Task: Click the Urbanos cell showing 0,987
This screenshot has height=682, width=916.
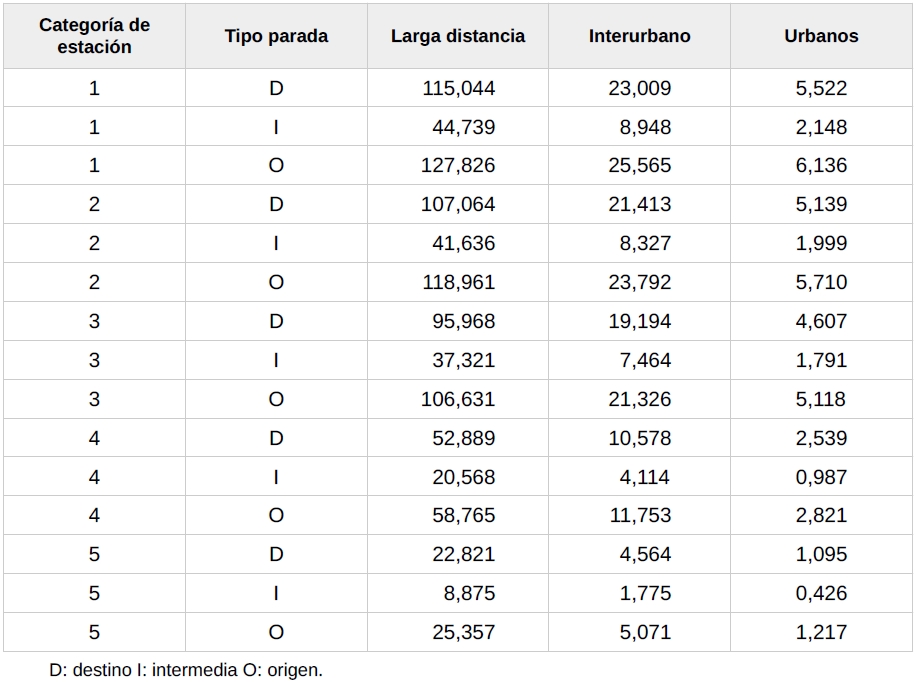Action: (x=821, y=478)
